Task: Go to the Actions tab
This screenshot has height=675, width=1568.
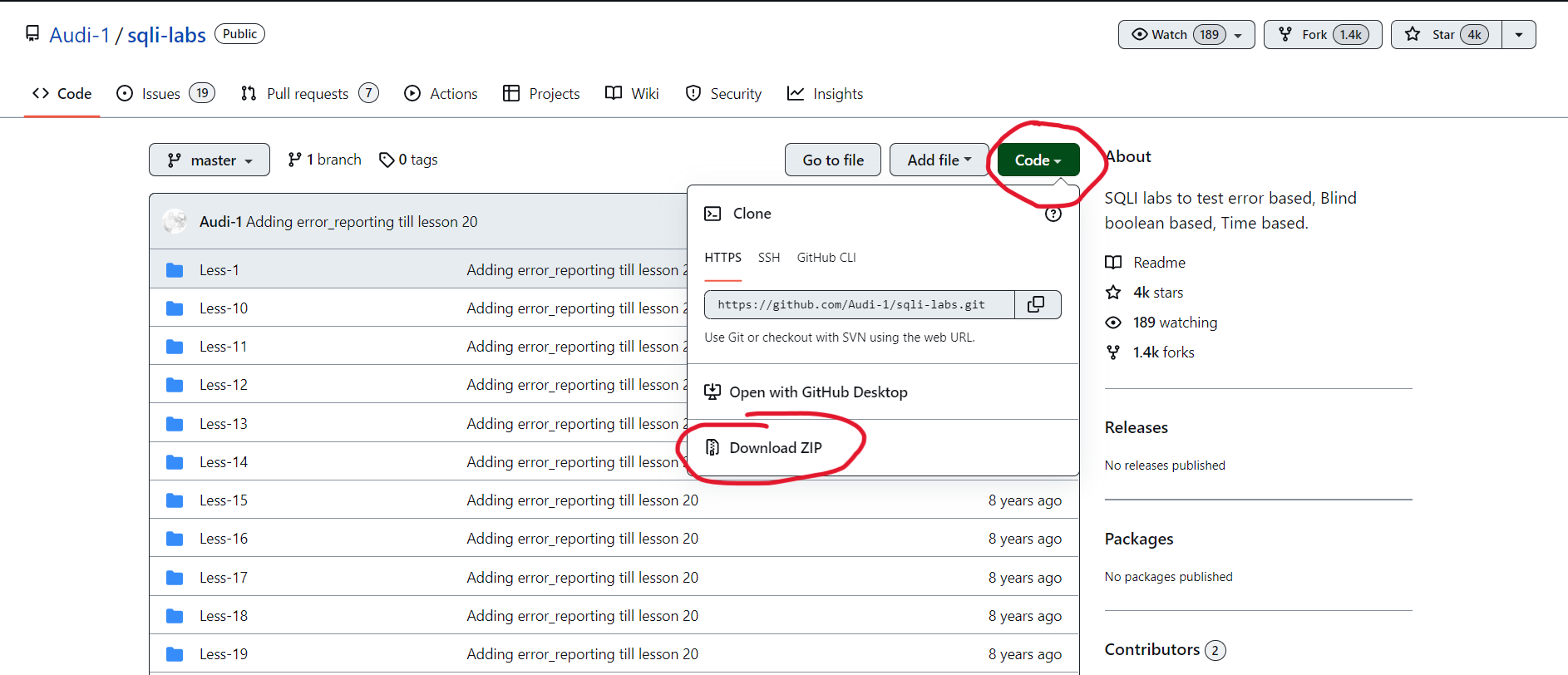Action: pos(441,94)
